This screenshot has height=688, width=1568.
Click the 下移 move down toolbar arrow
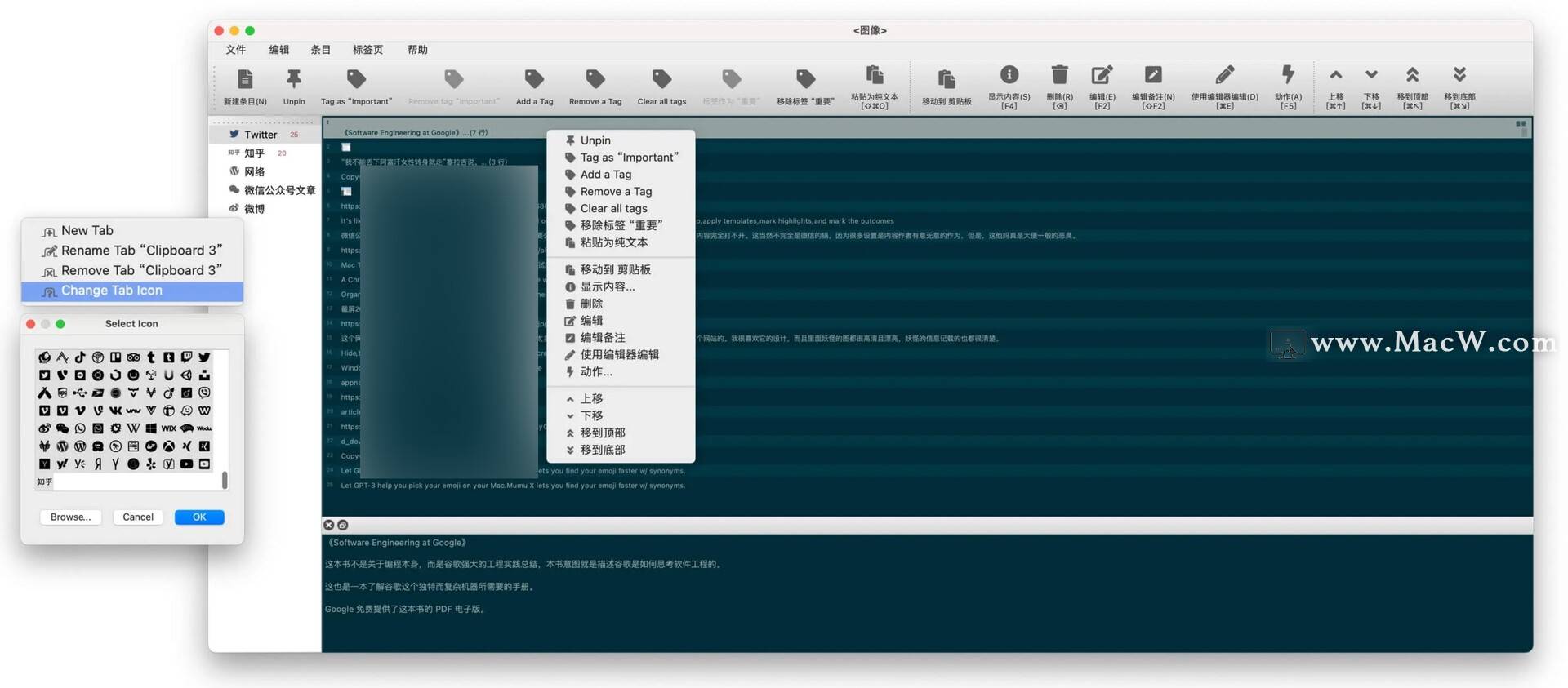(x=1371, y=75)
